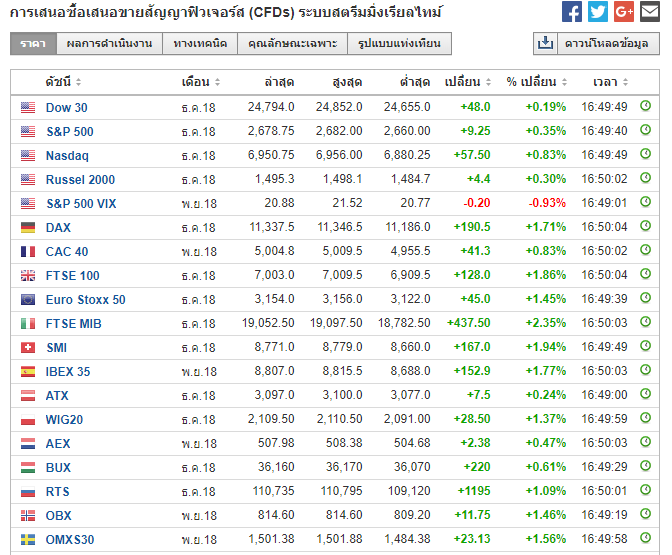Click clock icon in Russel 2000 row
This screenshot has width=672, height=555.
645,177
